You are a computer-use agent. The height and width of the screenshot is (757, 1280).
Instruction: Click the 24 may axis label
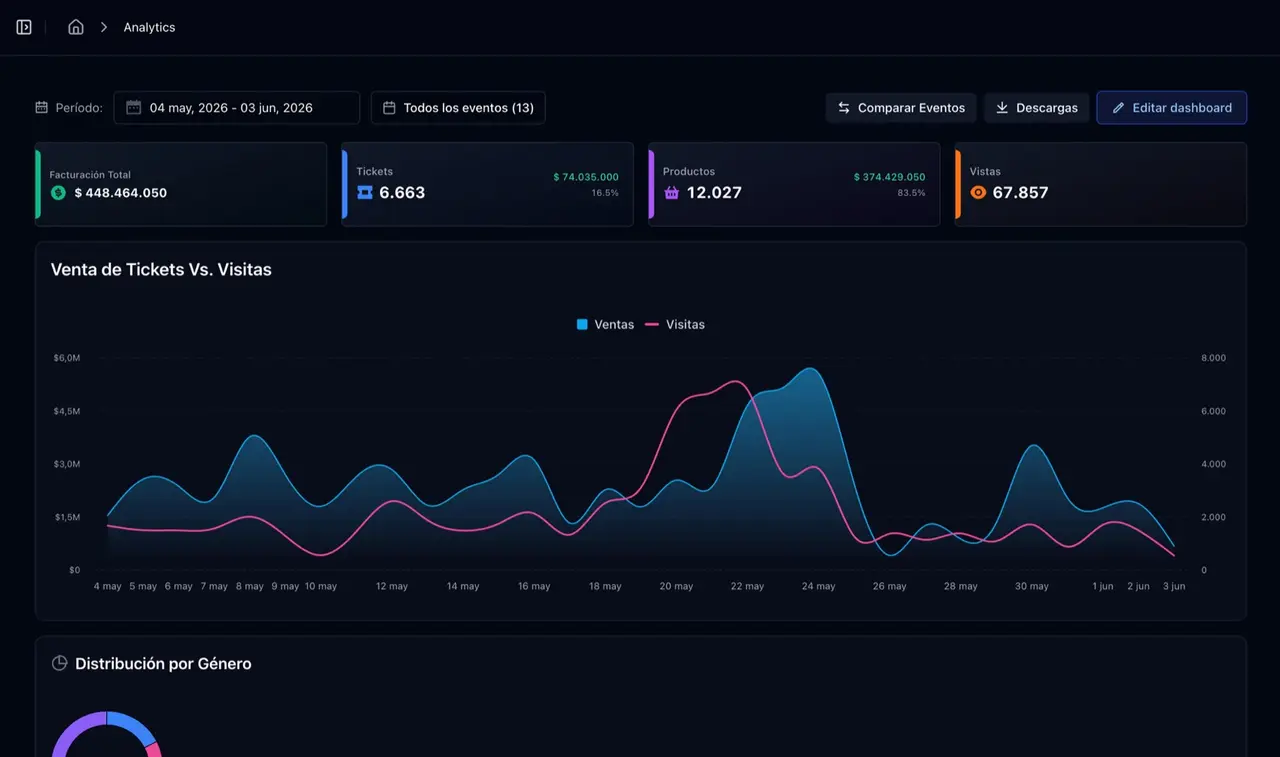pyautogui.click(x=818, y=586)
